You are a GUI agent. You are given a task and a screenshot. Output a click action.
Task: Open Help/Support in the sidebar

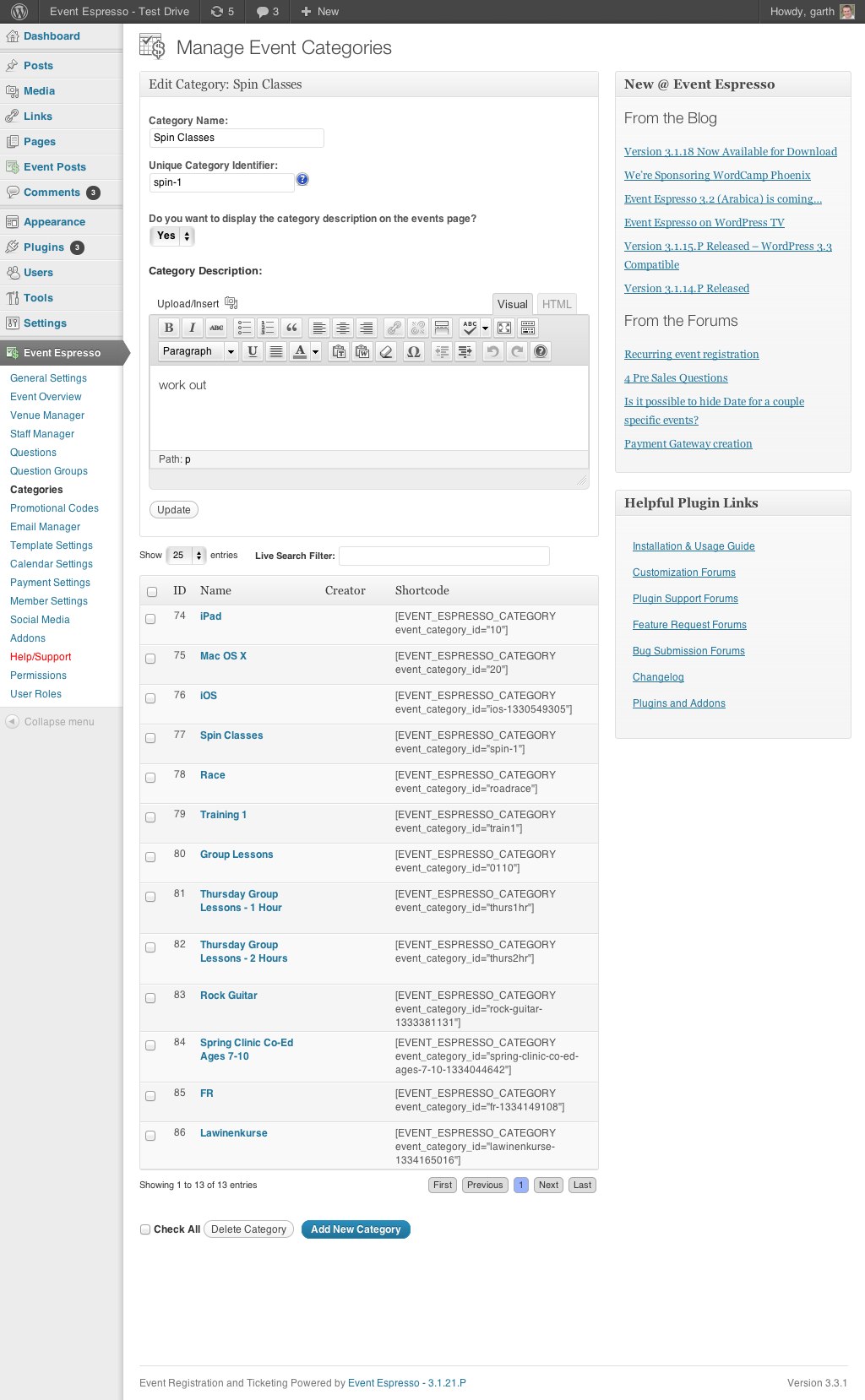point(41,657)
